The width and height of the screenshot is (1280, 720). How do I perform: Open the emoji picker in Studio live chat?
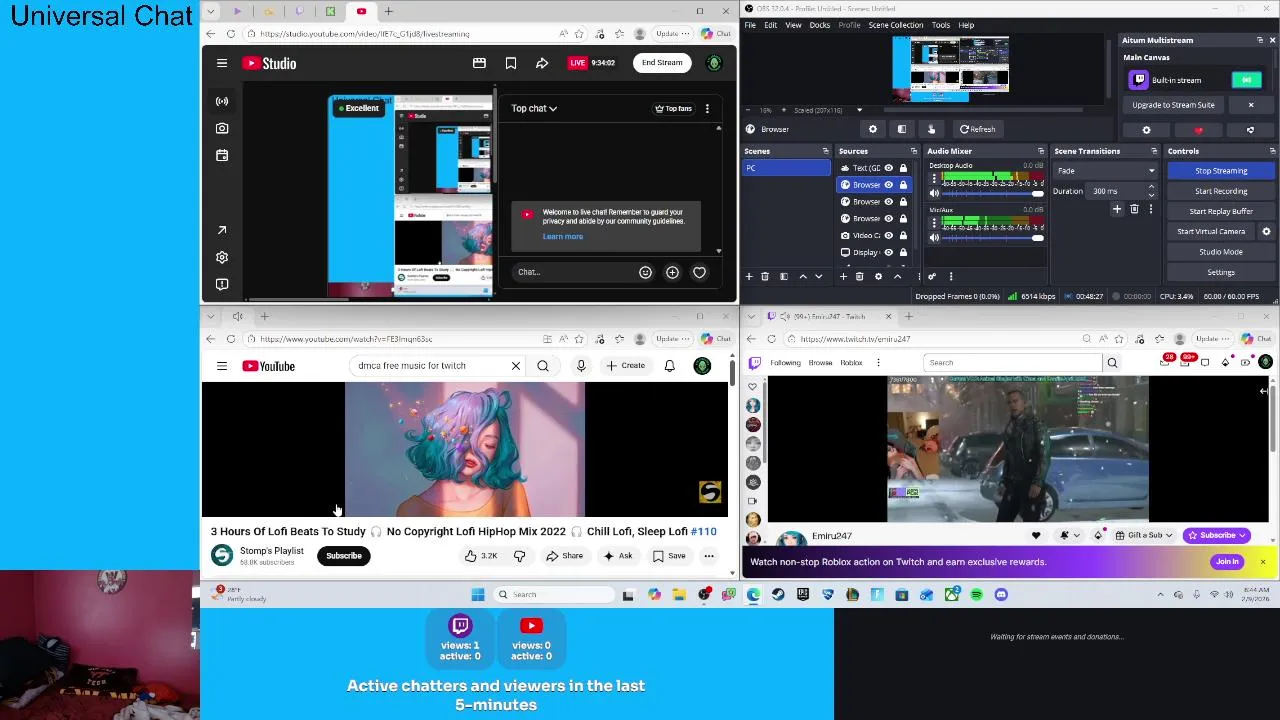(x=645, y=272)
